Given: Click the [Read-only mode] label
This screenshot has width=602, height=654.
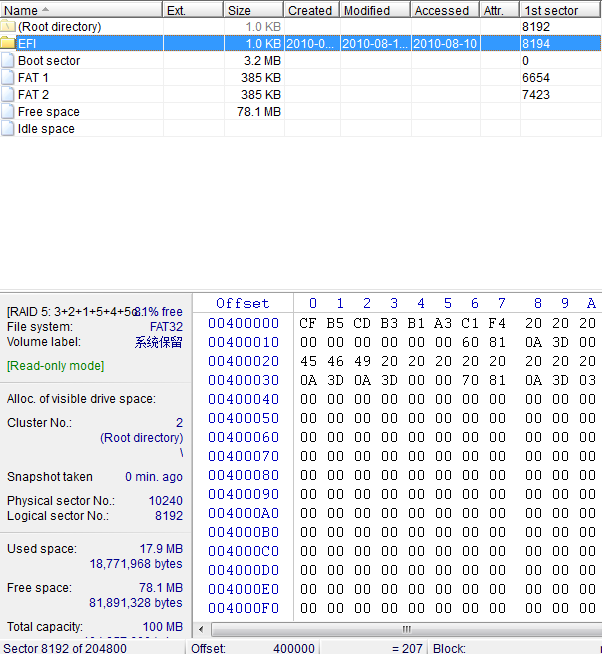Looking at the screenshot, I should tap(55, 366).
